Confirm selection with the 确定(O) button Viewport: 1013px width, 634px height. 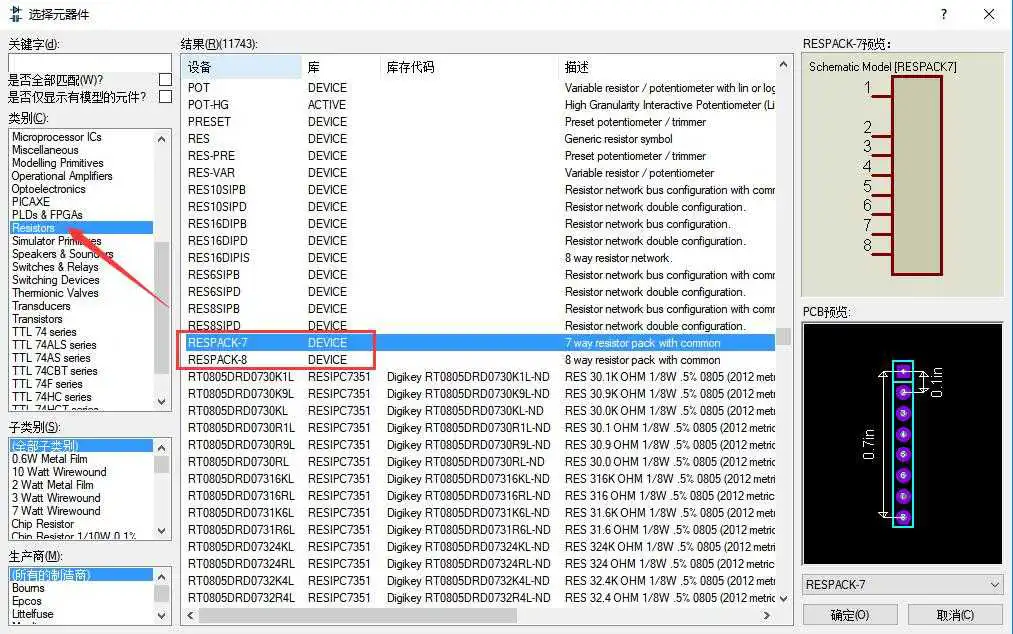click(849, 615)
